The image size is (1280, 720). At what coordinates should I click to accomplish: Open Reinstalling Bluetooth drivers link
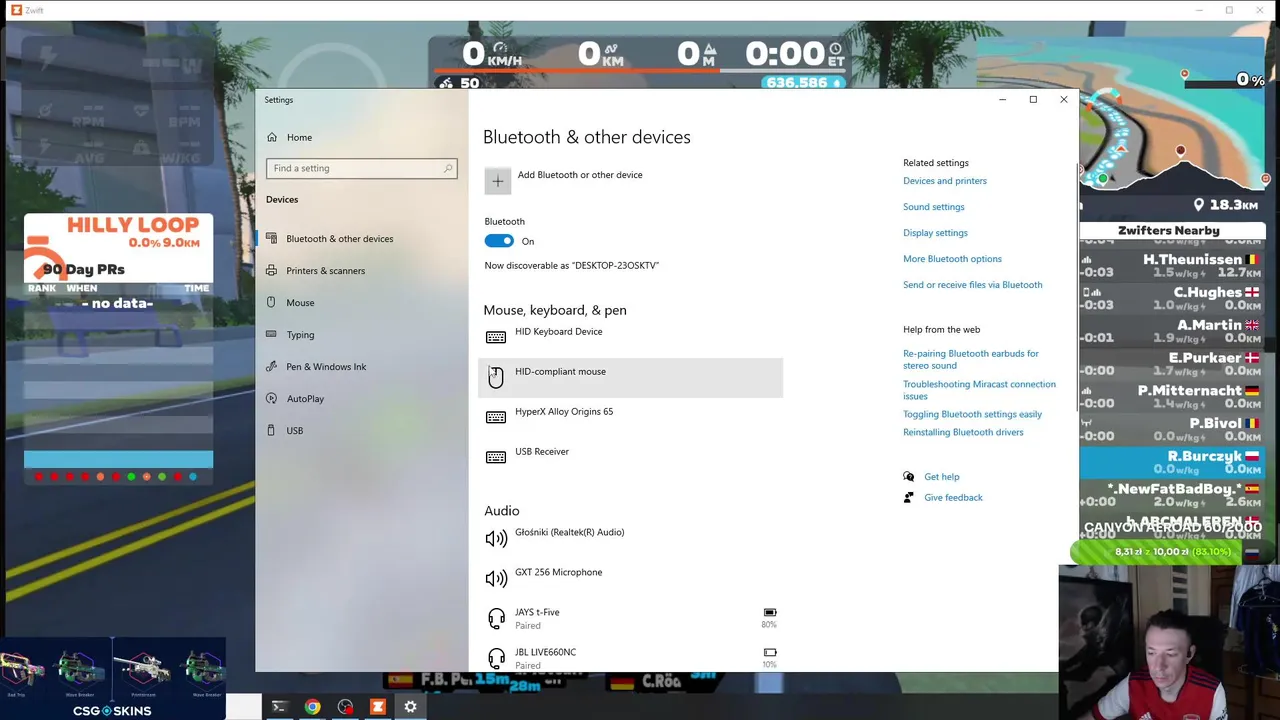pos(963,432)
